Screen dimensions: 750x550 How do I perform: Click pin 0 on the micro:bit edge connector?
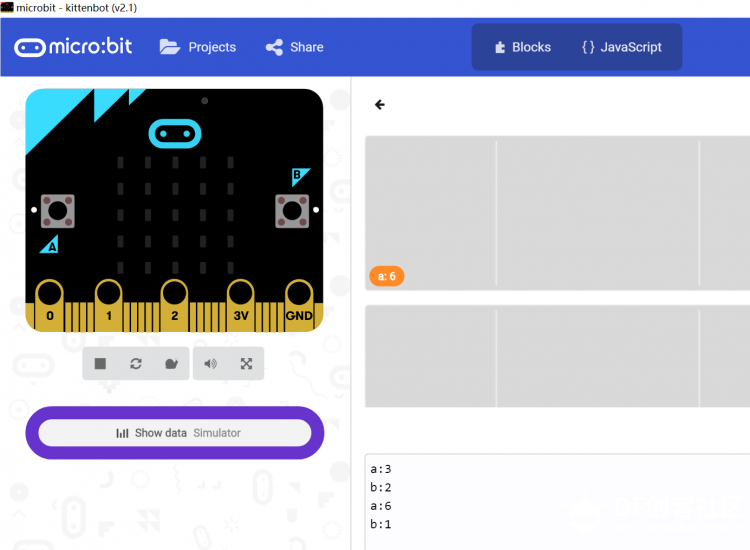(x=50, y=305)
